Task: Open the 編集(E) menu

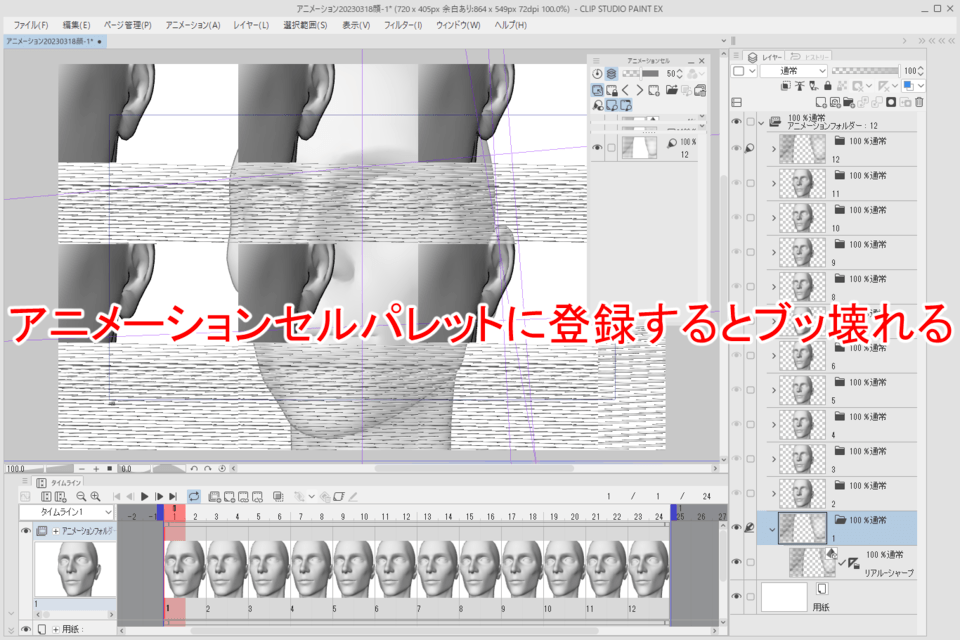Action: coord(77,25)
